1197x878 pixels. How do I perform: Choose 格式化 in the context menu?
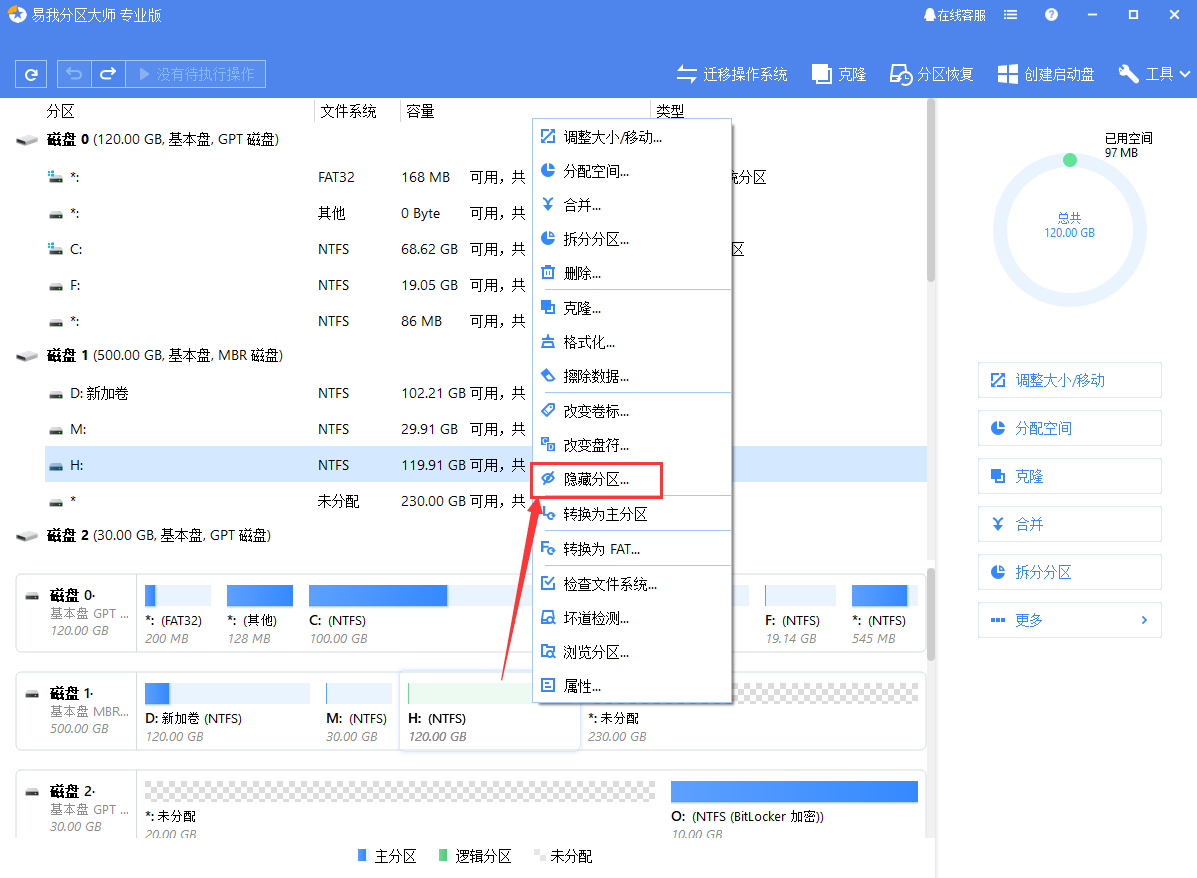pos(589,342)
